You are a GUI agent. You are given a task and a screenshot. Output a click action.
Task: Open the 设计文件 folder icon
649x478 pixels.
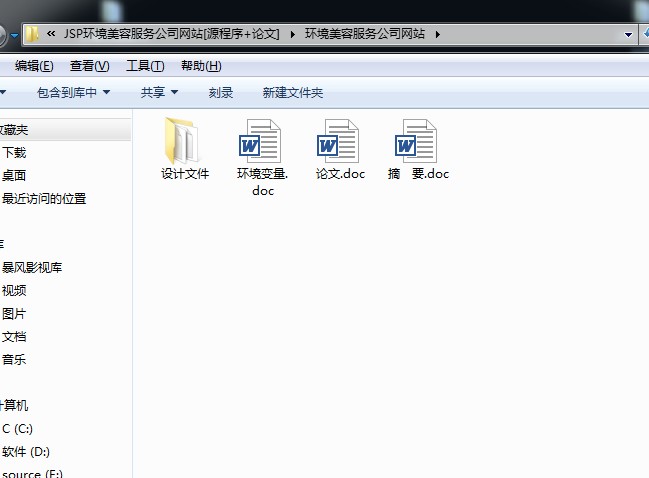[183, 141]
